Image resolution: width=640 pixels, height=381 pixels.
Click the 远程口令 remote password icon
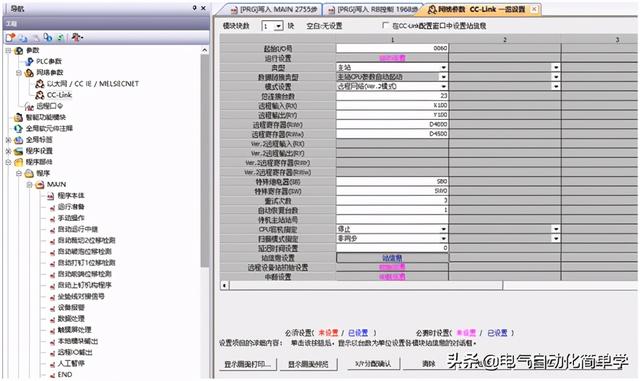[x=29, y=107]
